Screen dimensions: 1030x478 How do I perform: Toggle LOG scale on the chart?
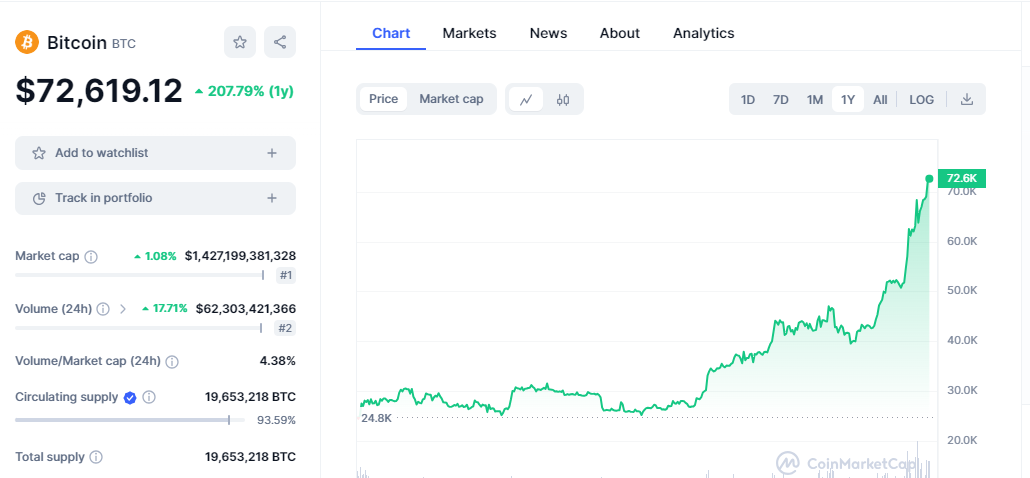[922, 100]
